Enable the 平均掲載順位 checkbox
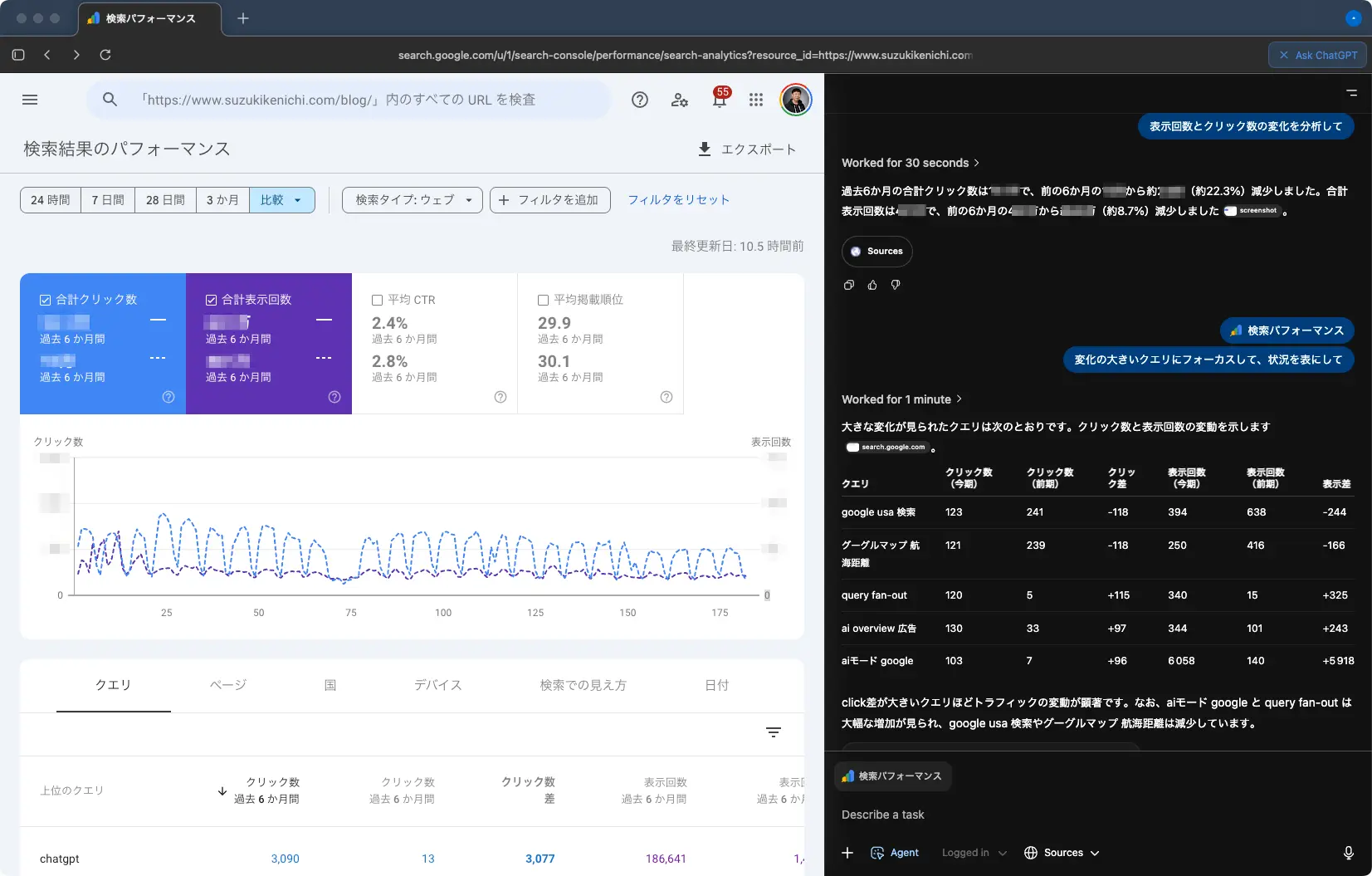This screenshot has width=1372, height=876. click(x=544, y=300)
